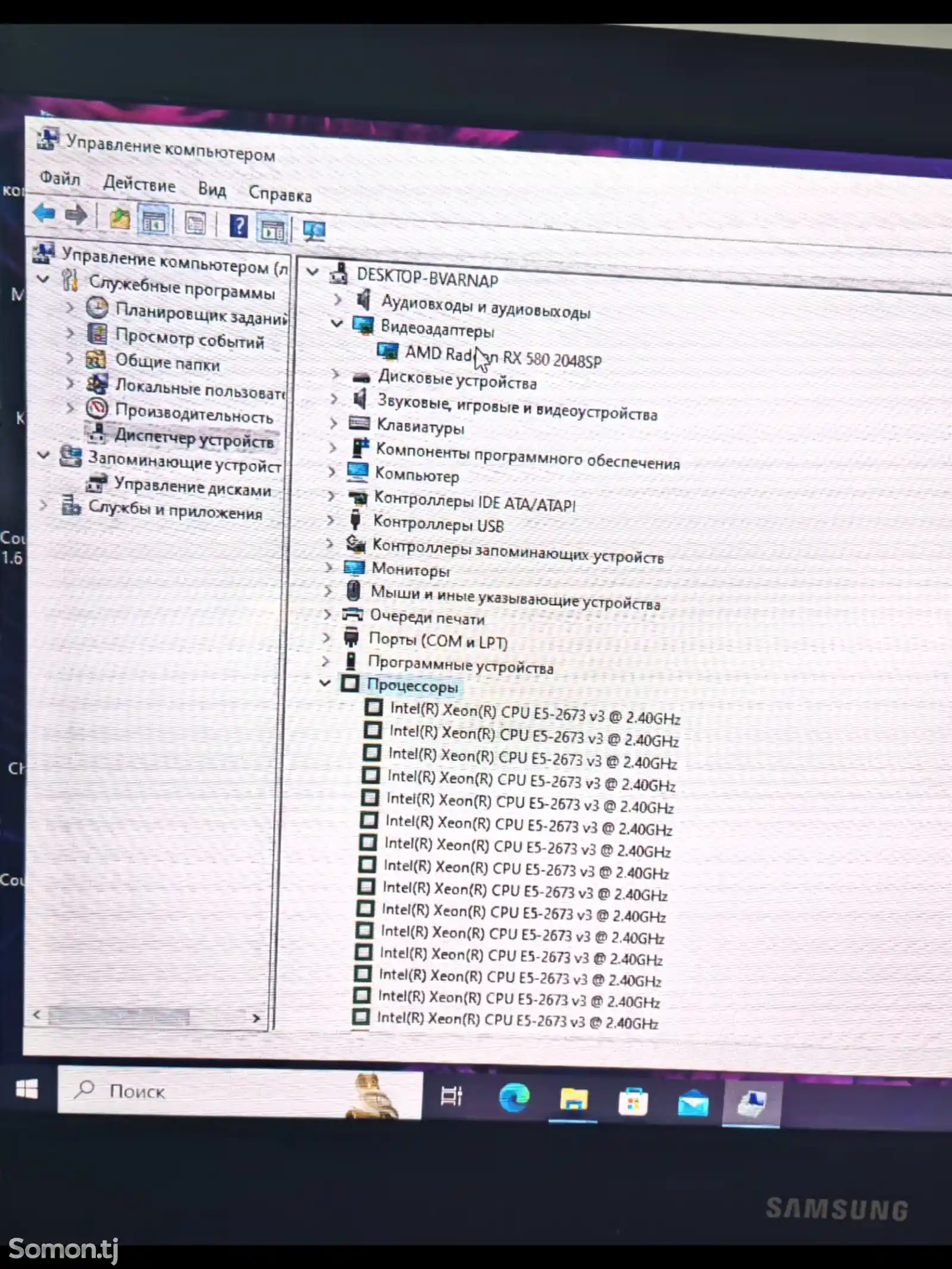The height and width of the screenshot is (1269, 952).
Task: Toggle the Show/Hide Action Pane icon
Action: click(x=273, y=229)
